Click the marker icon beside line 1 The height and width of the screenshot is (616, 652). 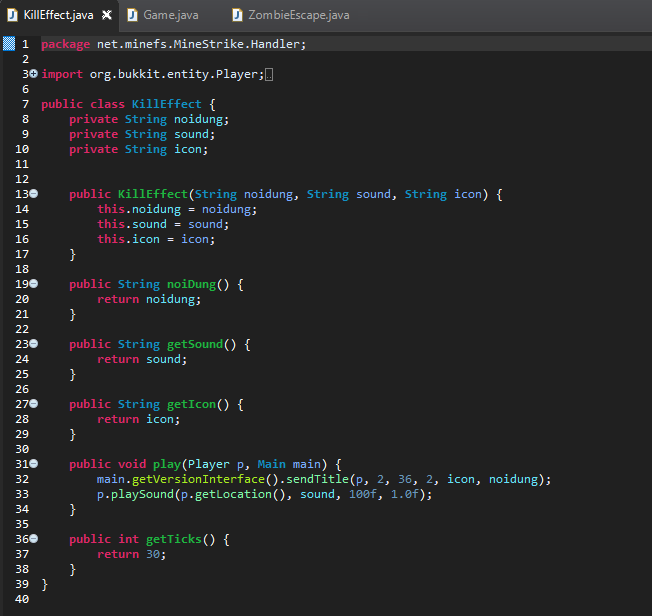pyautogui.click(x=8, y=44)
